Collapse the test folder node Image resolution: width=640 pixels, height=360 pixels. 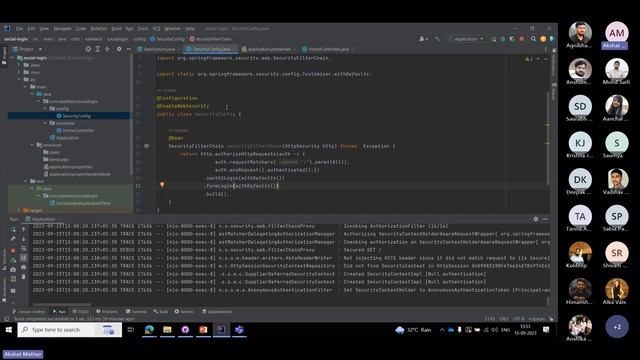(x=26, y=181)
